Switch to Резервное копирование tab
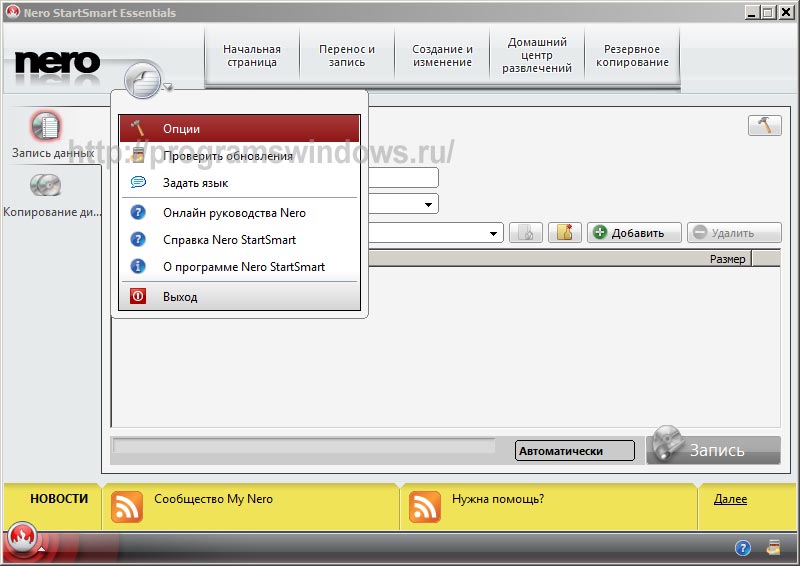The width and height of the screenshot is (800, 566). (x=632, y=56)
